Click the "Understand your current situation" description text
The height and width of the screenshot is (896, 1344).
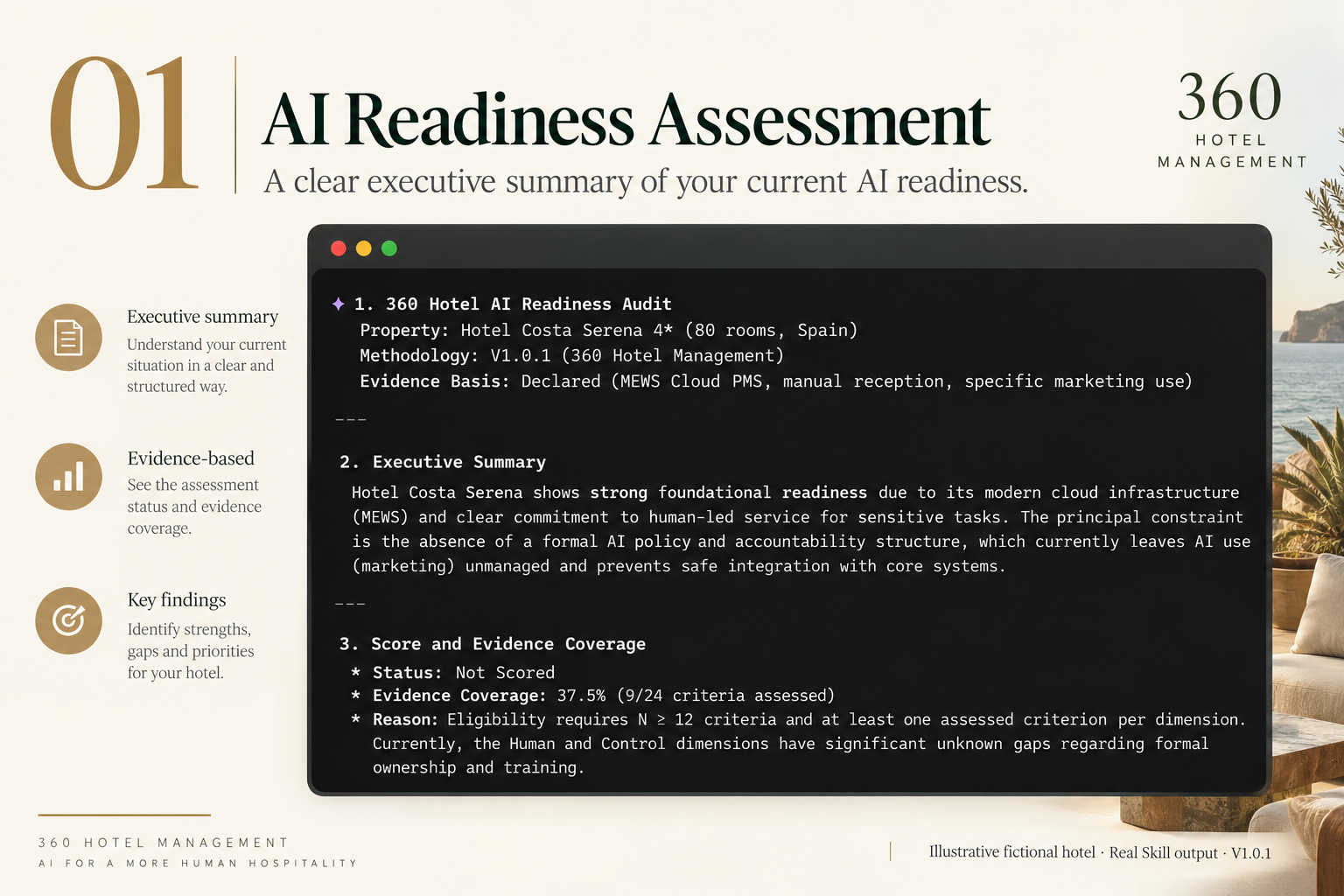click(x=206, y=366)
